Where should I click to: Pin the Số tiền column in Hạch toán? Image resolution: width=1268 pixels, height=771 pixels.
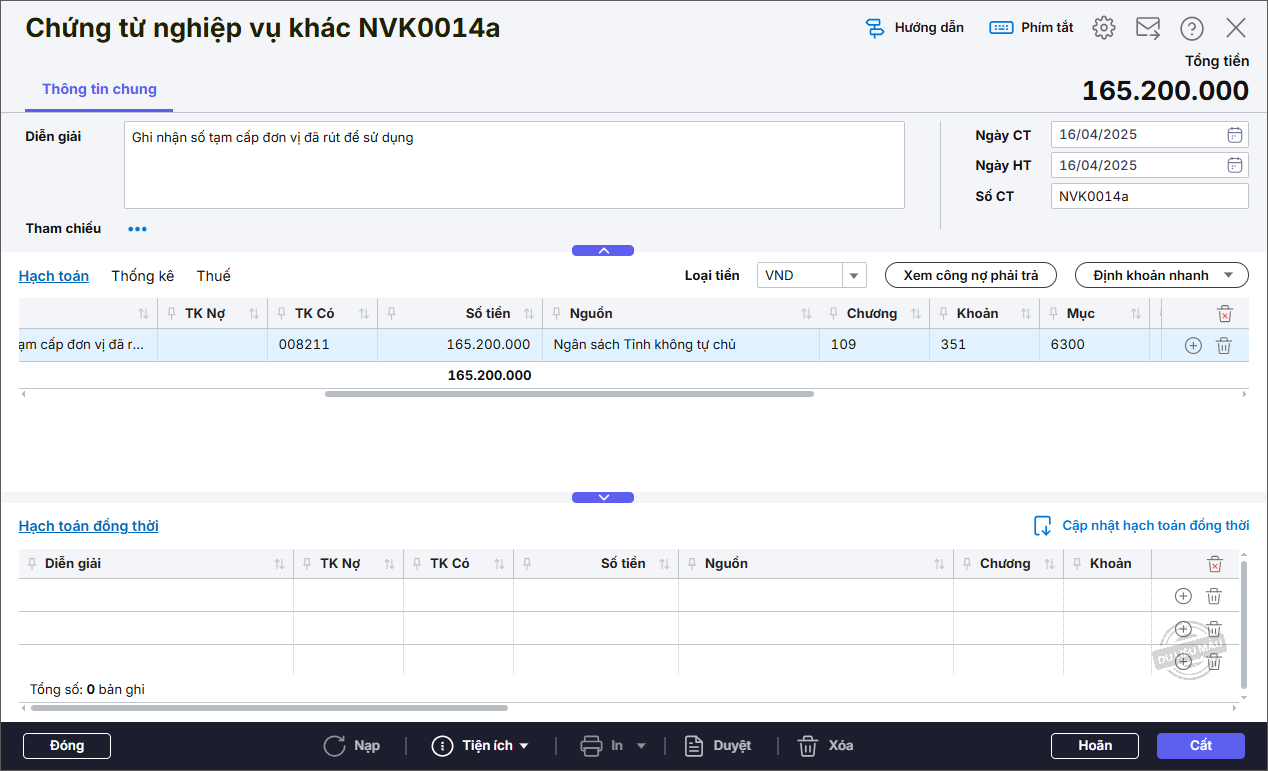tap(392, 314)
